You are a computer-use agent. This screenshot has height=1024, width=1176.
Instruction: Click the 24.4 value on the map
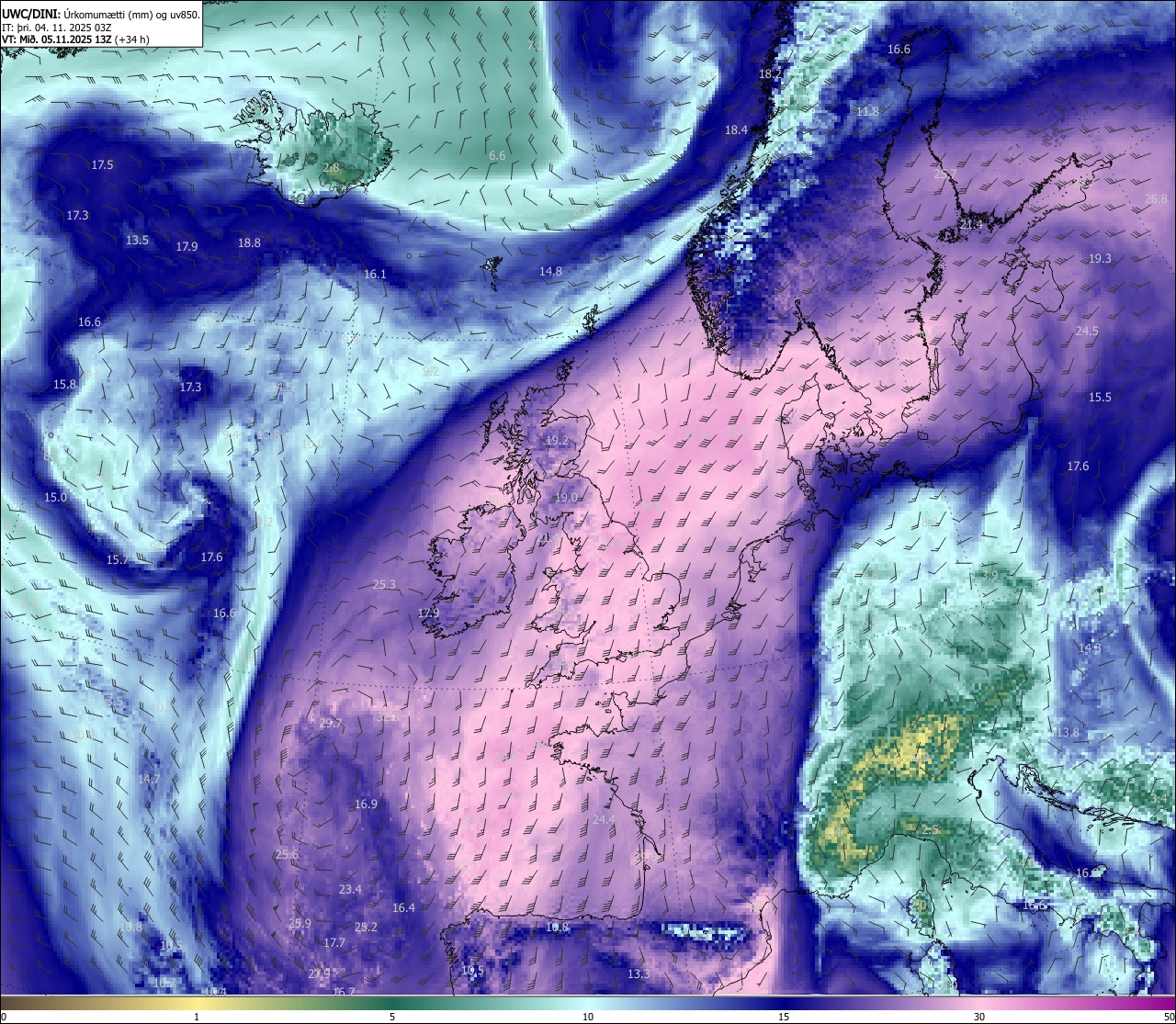tap(604, 820)
